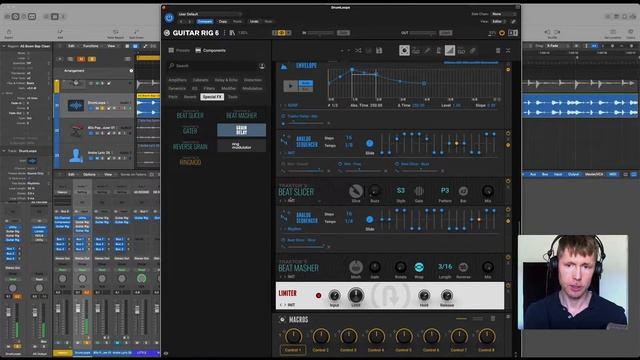Select the Beat Masher component in browser
This screenshot has width=640, height=360.
coord(242,116)
